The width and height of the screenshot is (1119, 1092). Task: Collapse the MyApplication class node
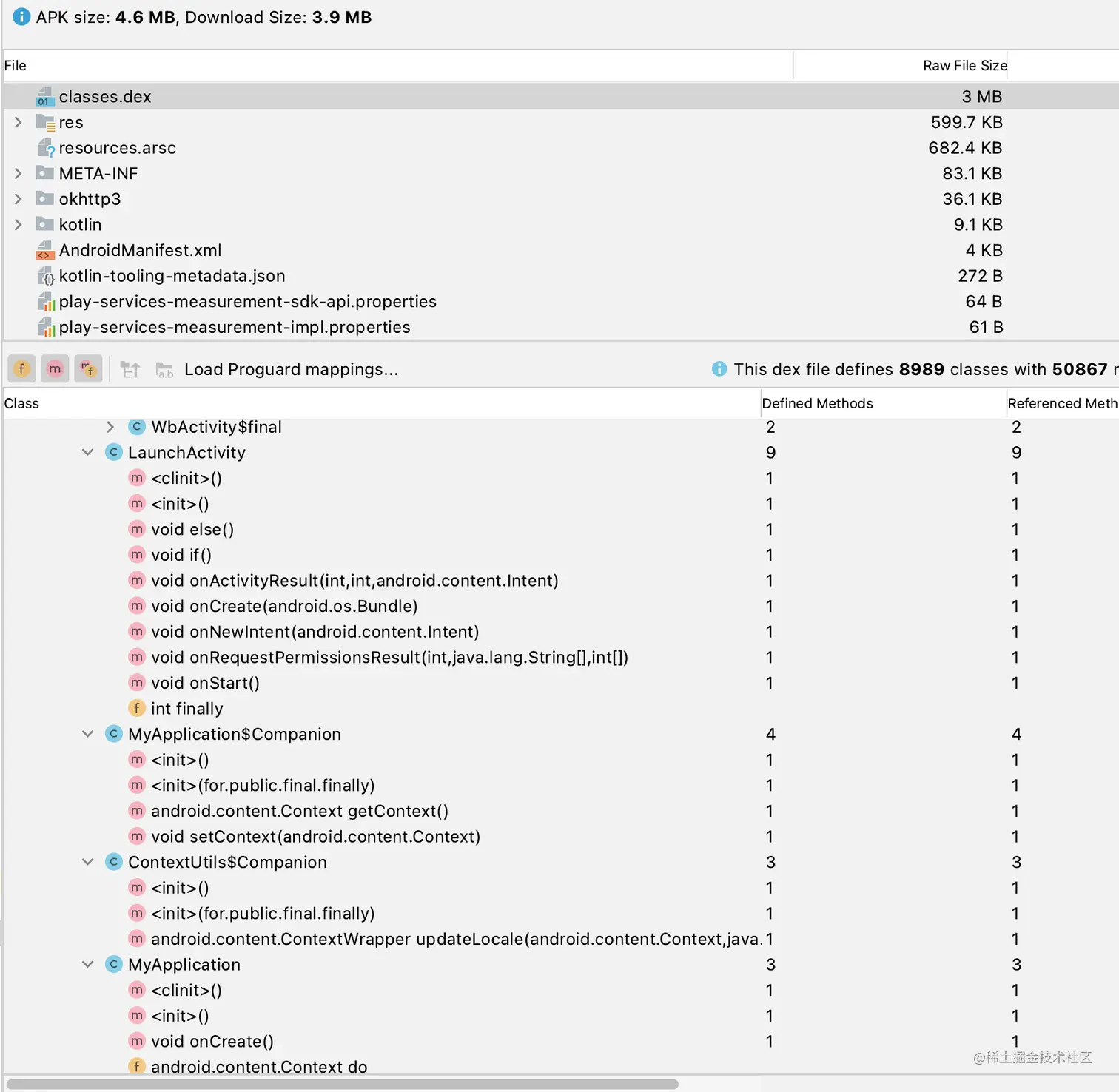[87, 964]
